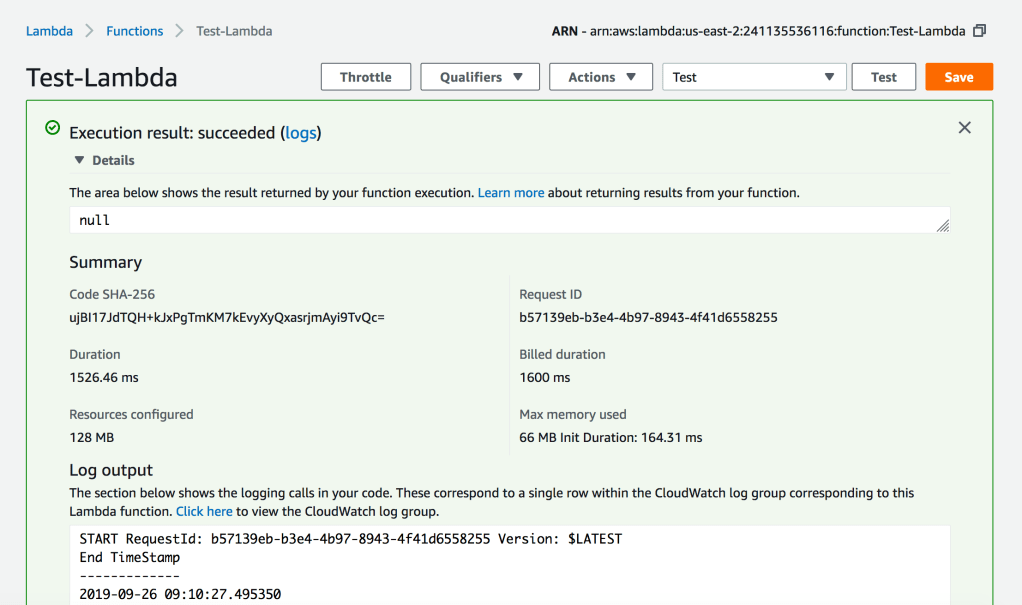Expand the test event selector showing Test

pyautogui.click(x=754, y=77)
